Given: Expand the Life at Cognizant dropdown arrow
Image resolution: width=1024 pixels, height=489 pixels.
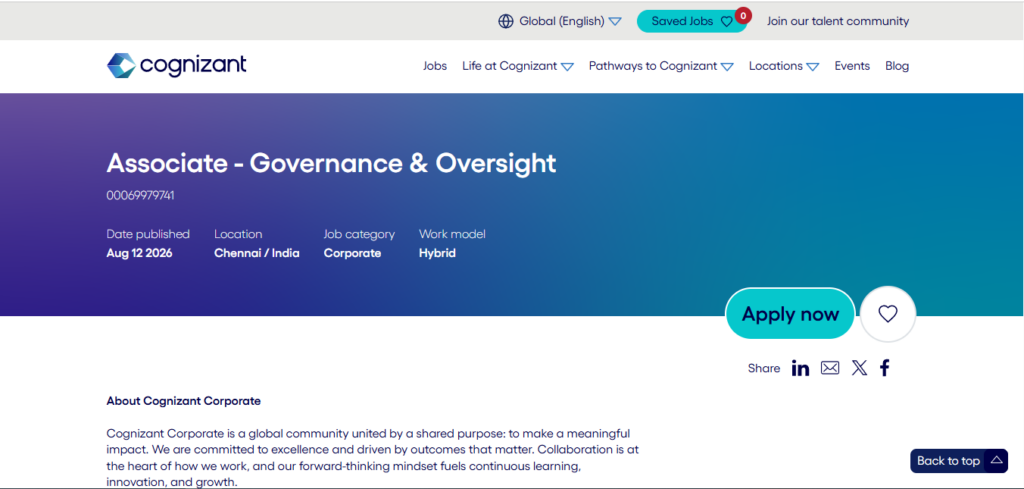Looking at the screenshot, I should pyautogui.click(x=567, y=67).
